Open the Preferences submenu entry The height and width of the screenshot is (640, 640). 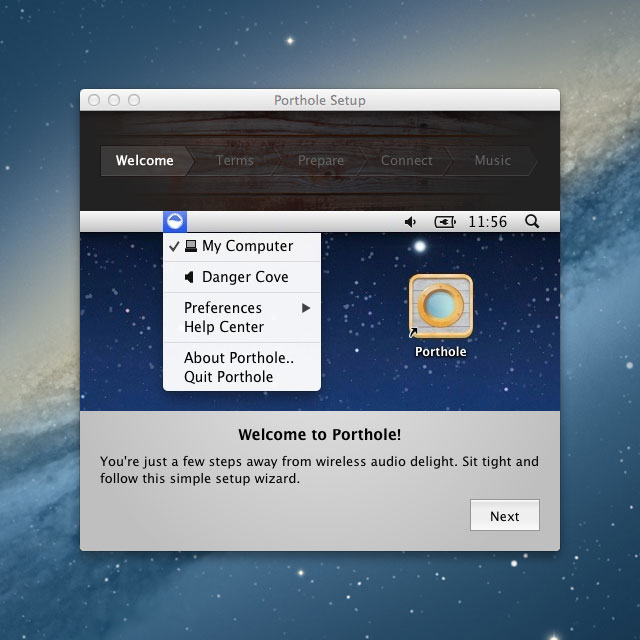point(242,308)
